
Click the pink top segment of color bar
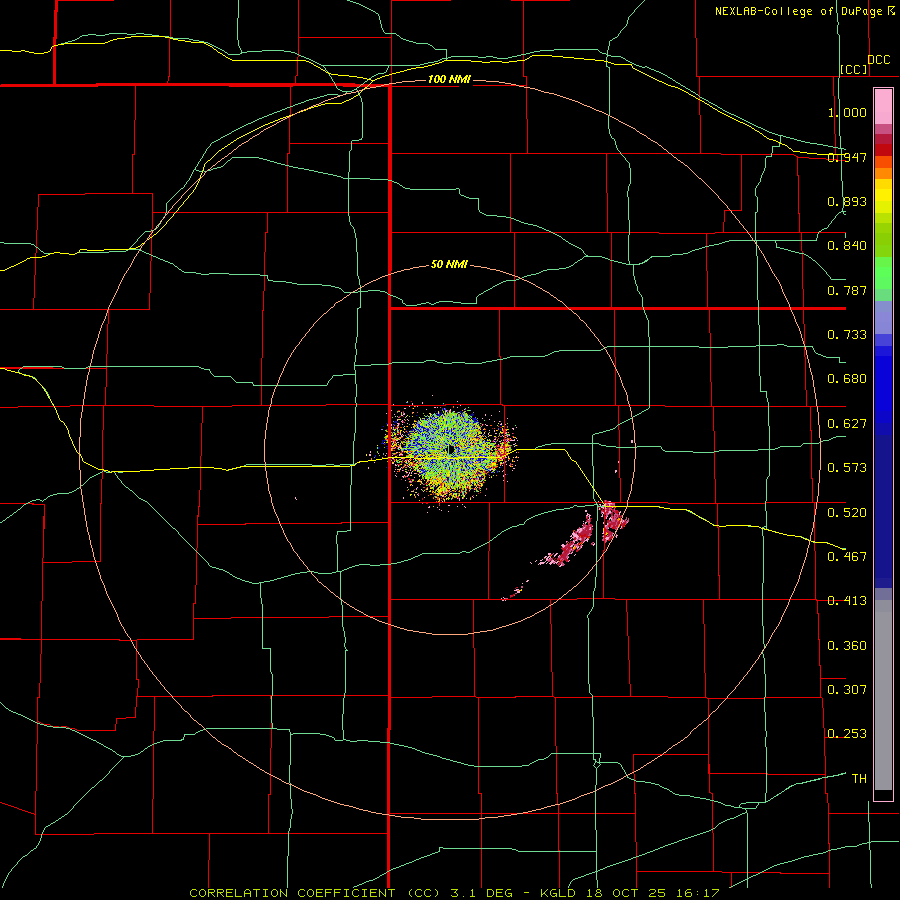[x=883, y=106]
